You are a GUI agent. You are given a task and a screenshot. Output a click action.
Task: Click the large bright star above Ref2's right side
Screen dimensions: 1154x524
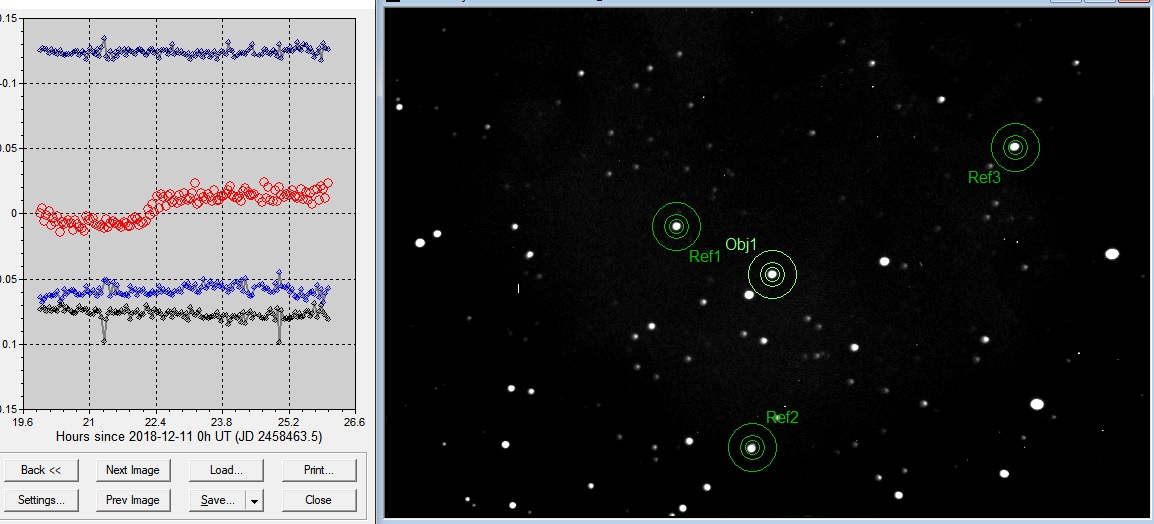(x=1037, y=404)
